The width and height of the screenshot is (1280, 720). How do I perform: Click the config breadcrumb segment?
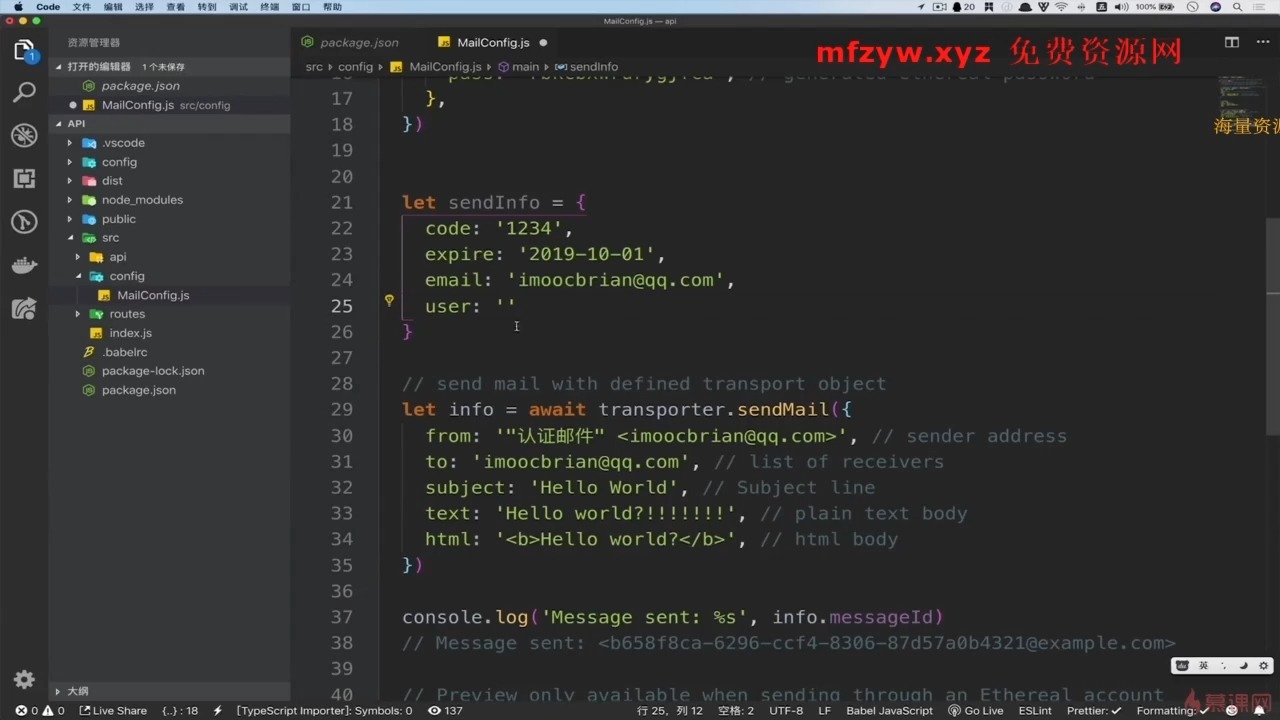click(x=355, y=67)
